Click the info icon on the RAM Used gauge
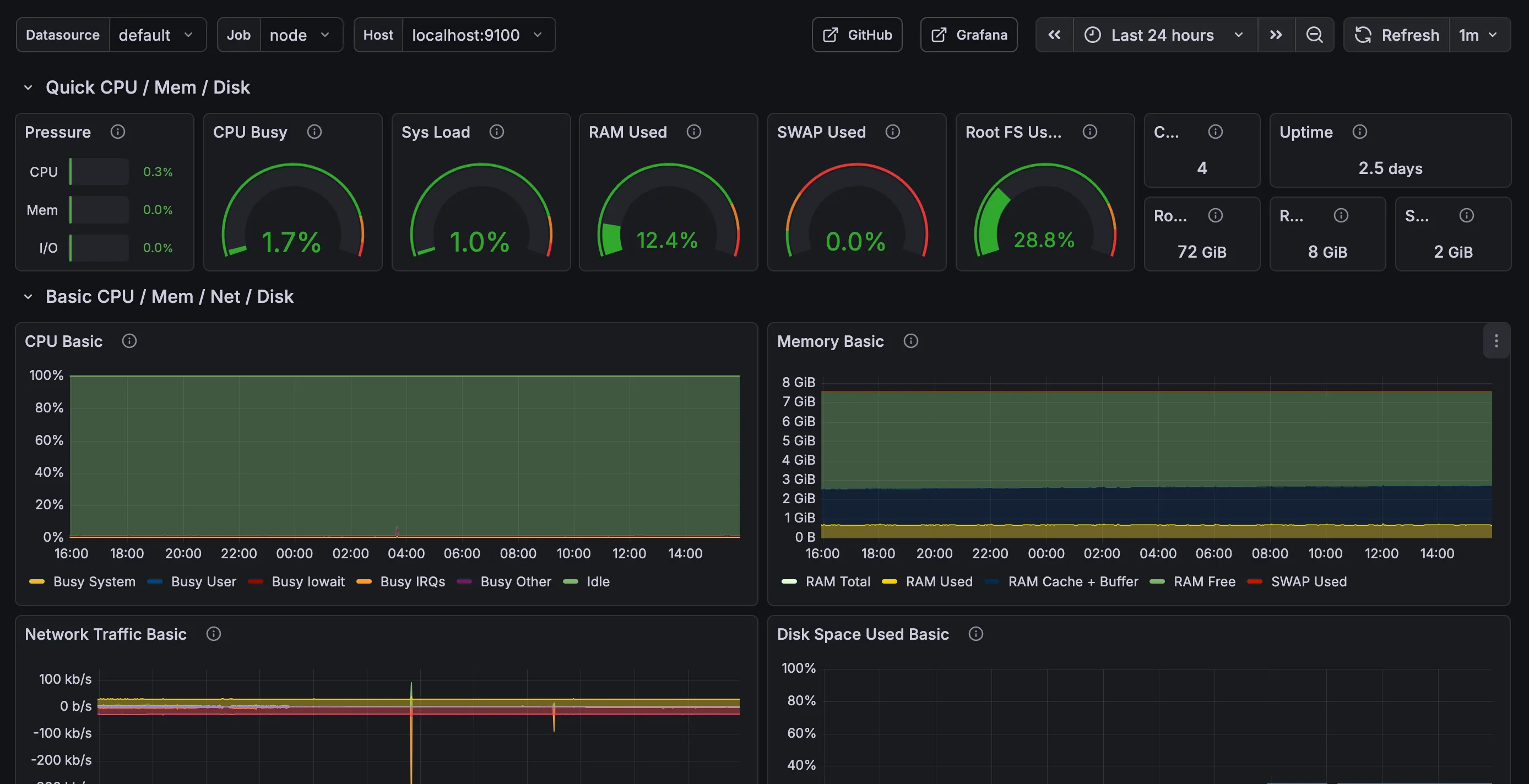This screenshot has width=1529, height=784. click(694, 132)
